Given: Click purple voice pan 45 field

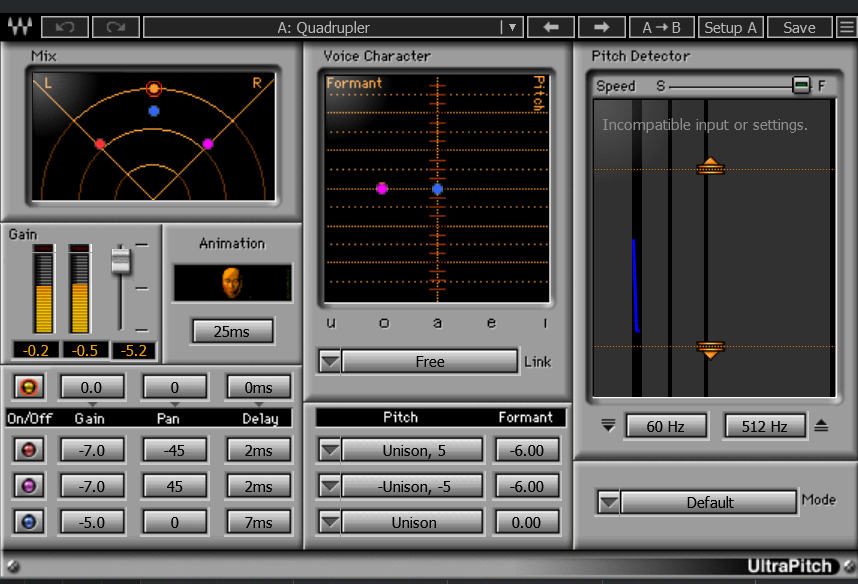Looking at the screenshot, I should [175, 485].
